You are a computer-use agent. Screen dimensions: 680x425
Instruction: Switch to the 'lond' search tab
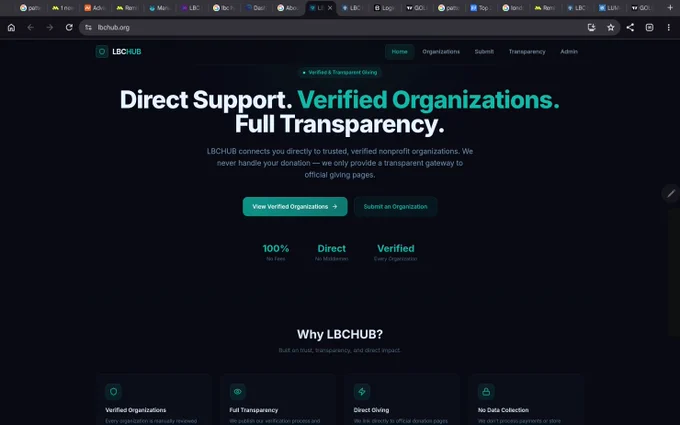coord(513,8)
